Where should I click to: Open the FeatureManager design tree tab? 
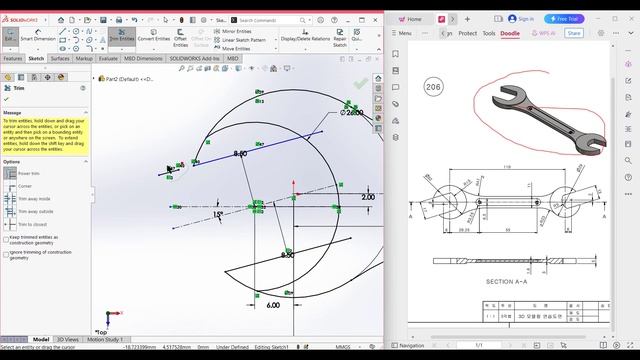click(8, 77)
